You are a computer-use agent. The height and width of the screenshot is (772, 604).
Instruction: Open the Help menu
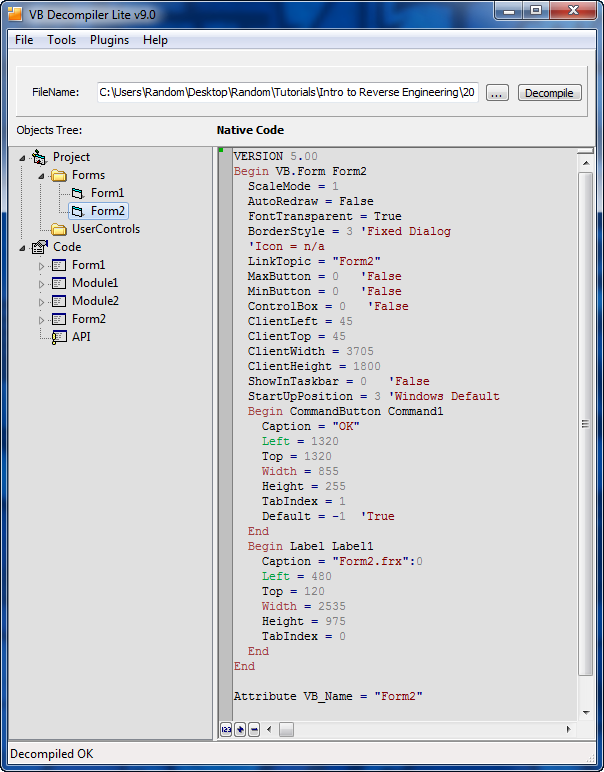tap(155, 40)
